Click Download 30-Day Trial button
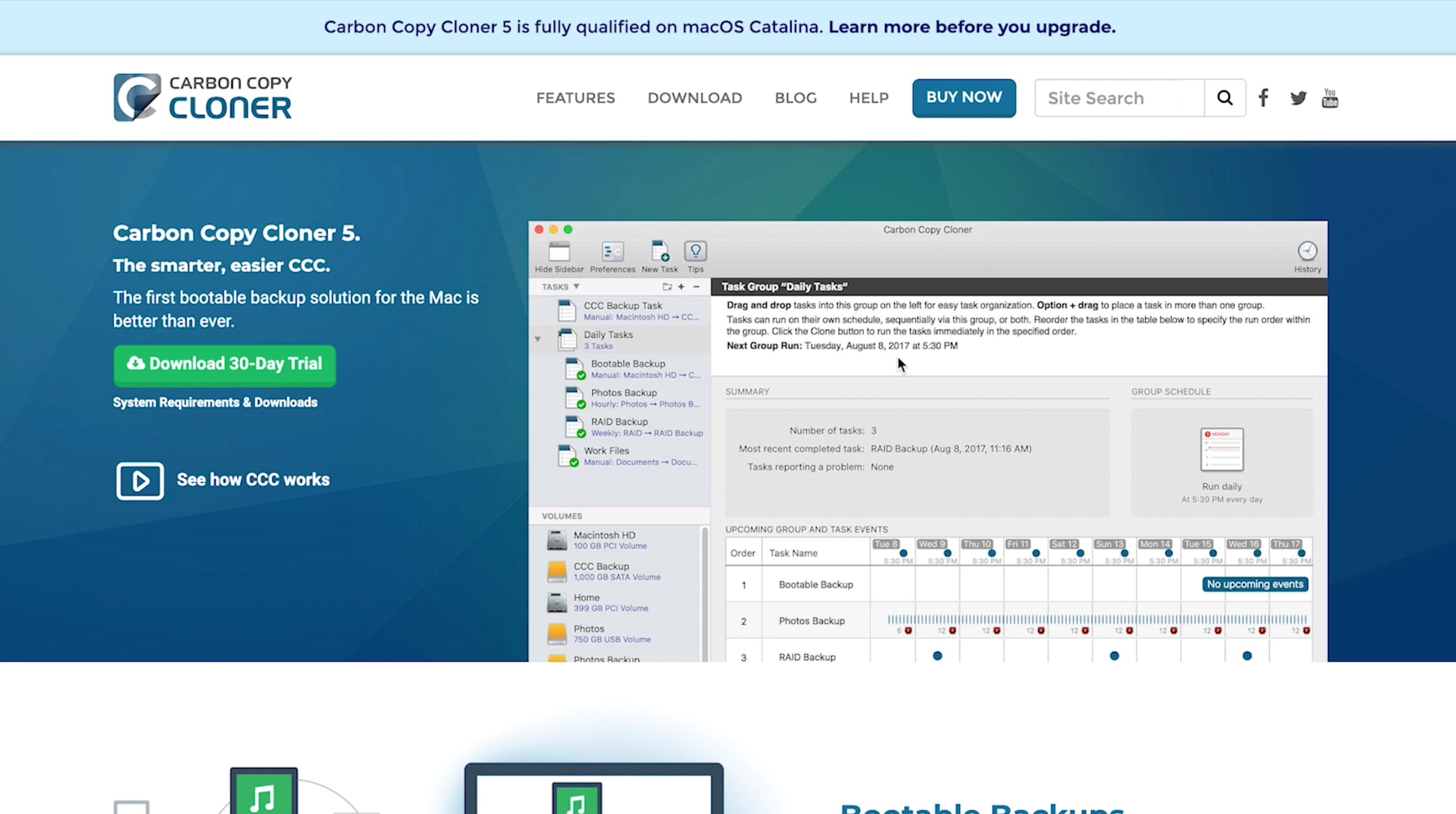 [225, 365]
